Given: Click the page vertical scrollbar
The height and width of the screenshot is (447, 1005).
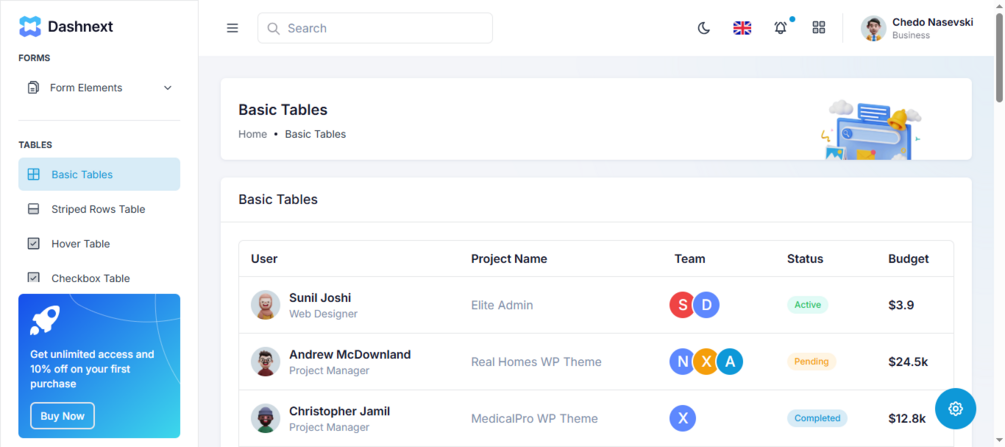Looking at the screenshot, I should tap(999, 60).
